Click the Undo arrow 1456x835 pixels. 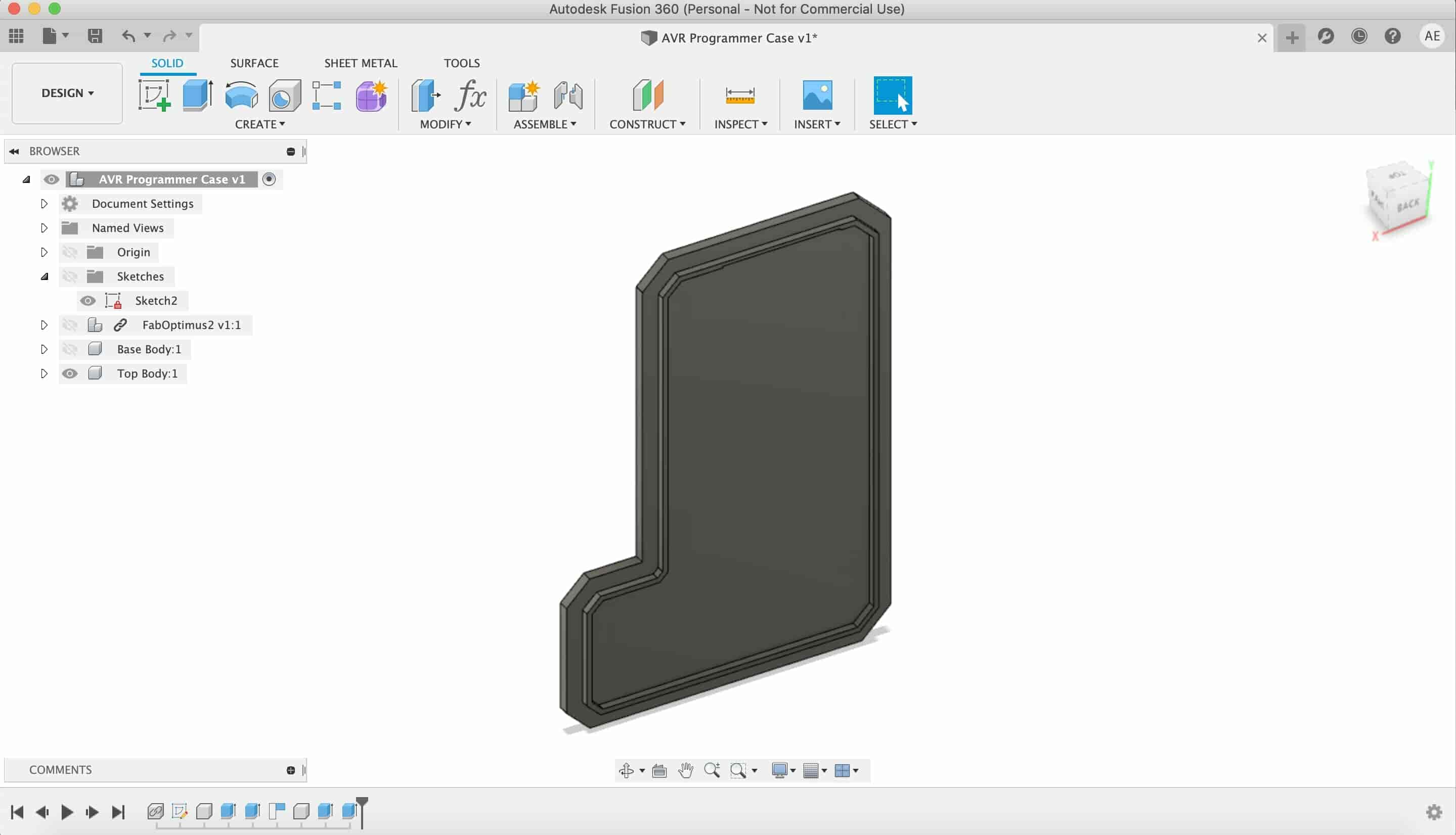(x=128, y=36)
